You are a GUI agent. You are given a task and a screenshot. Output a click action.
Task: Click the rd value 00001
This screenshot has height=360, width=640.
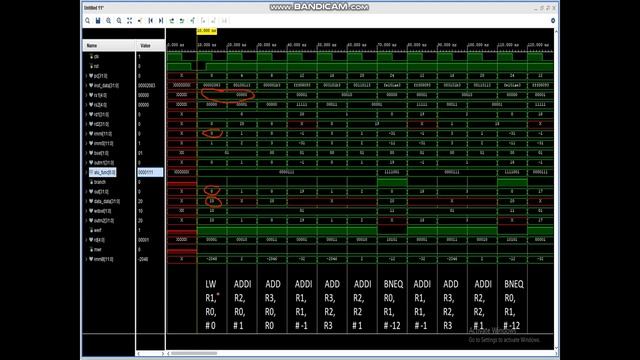point(144,240)
